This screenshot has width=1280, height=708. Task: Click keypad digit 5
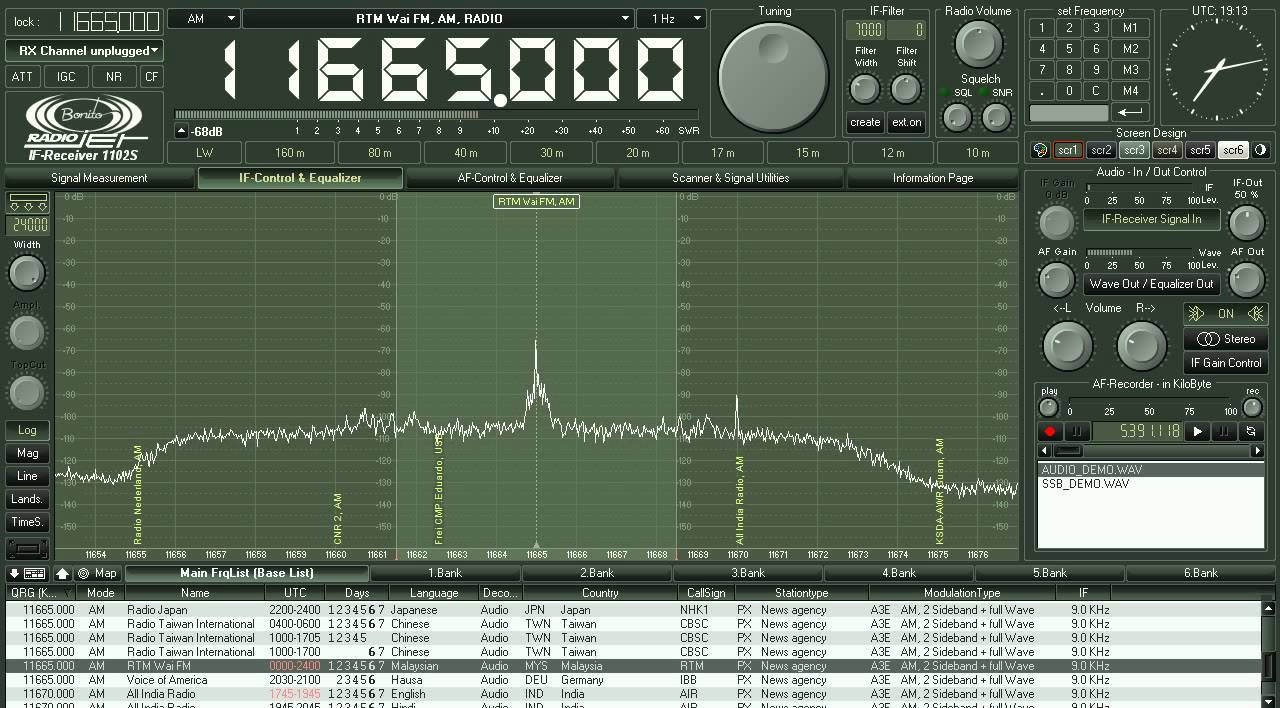click(x=1069, y=49)
